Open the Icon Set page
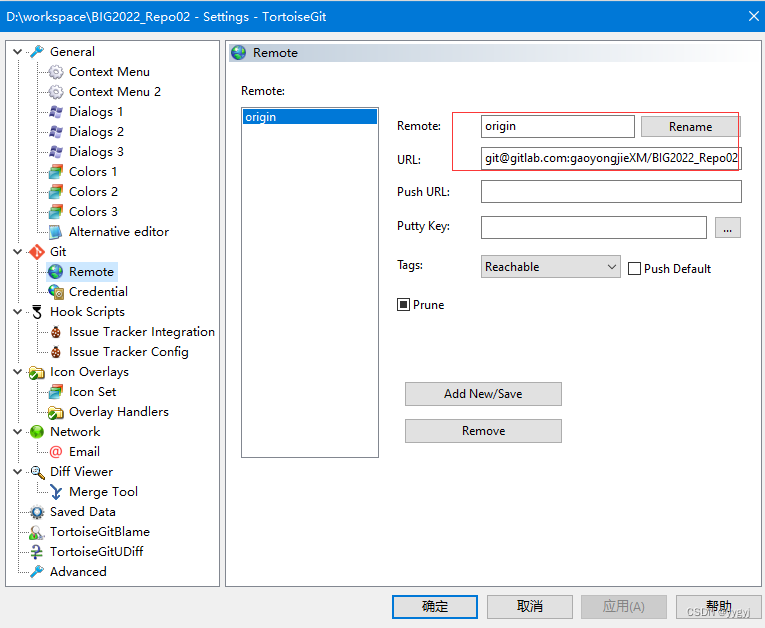765x628 pixels. coord(92,392)
